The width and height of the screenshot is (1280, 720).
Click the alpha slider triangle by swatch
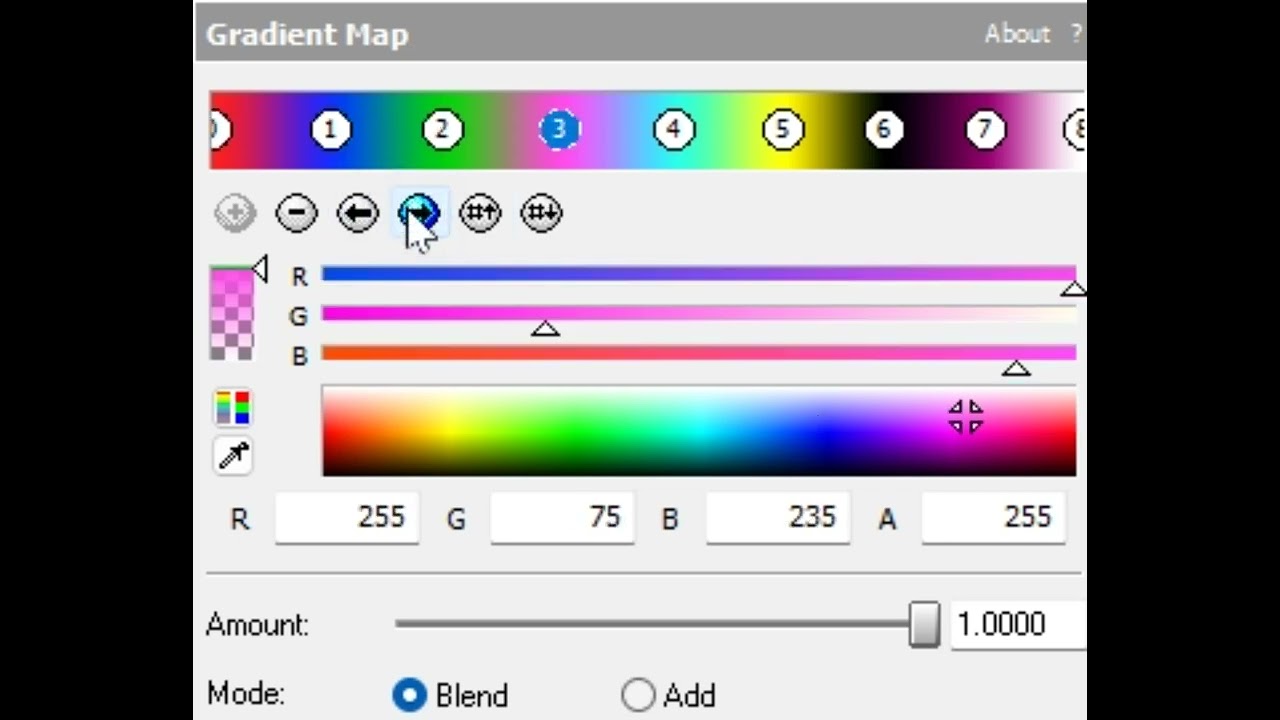point(260,268)
